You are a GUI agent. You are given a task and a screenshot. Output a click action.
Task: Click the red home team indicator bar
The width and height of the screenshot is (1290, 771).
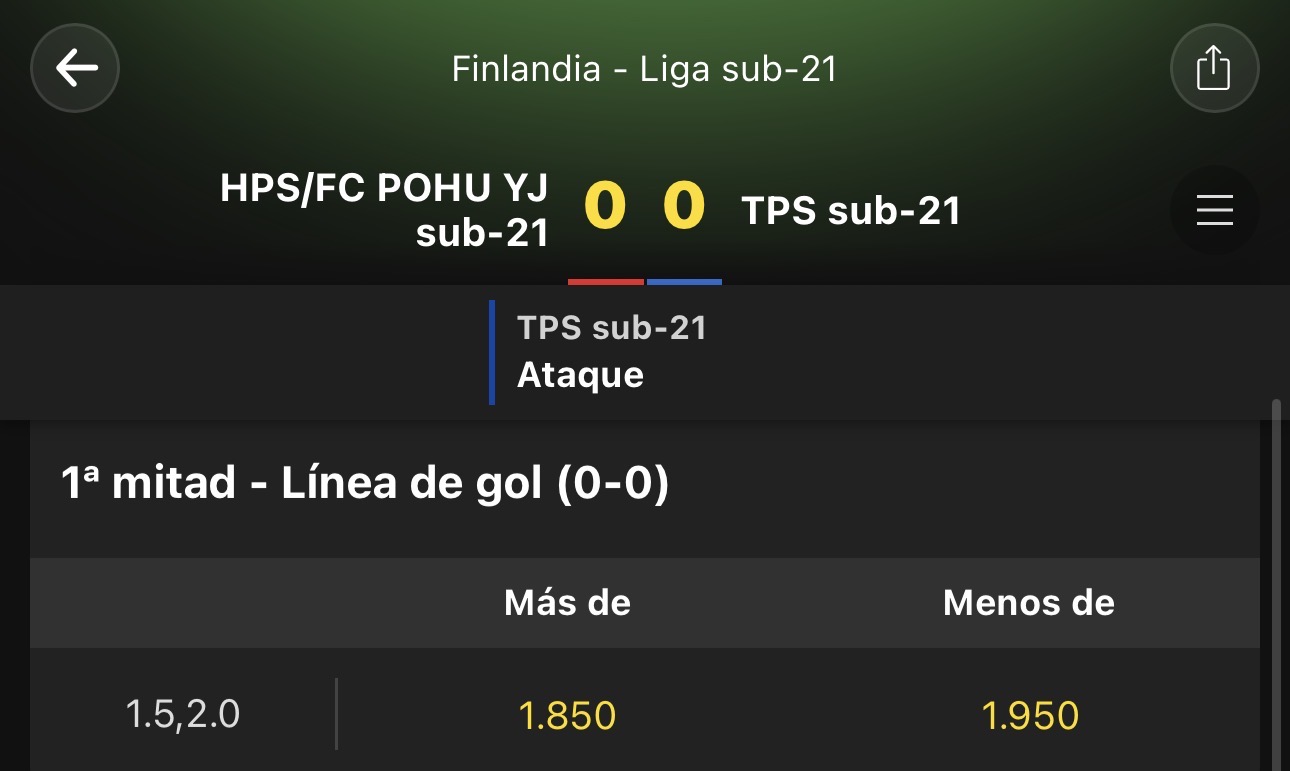[606, 282]
